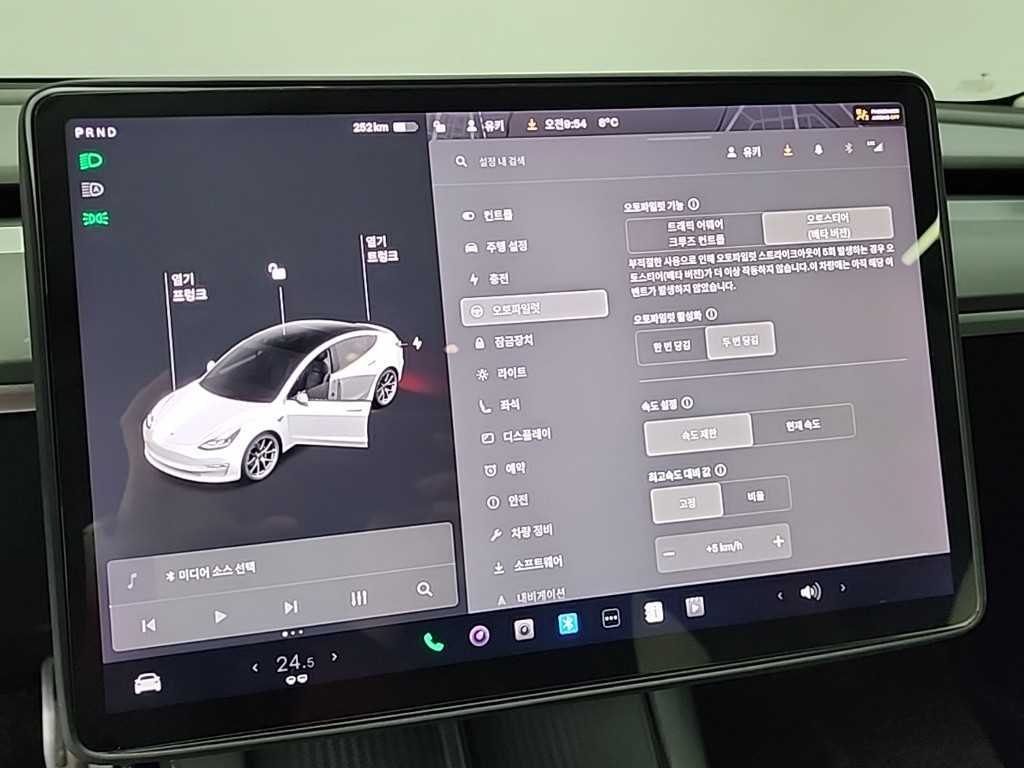
Task: Open the media equalizer icon
Action: pyautogui.click(x=359, y=598)
